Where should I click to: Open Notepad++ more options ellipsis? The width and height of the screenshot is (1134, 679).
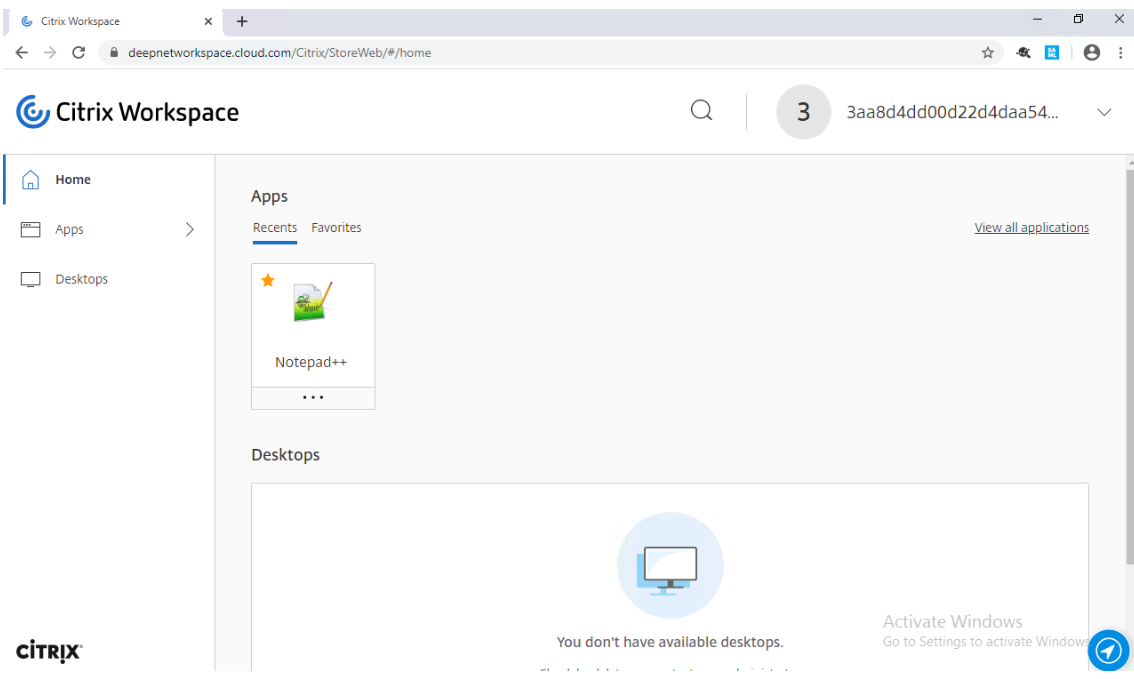click(313, 398)
